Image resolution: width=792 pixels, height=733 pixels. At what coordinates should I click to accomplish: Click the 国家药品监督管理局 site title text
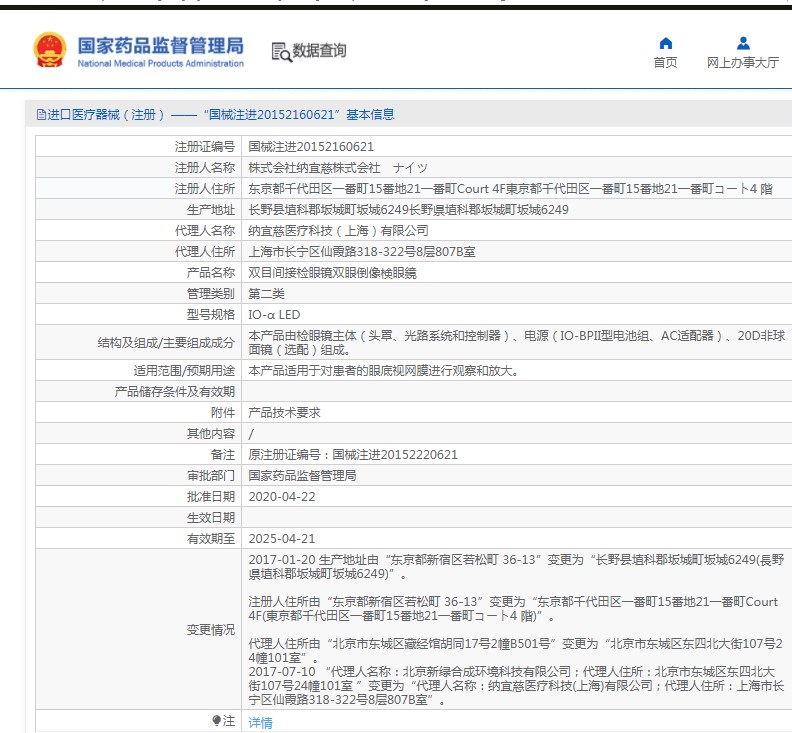160,45
